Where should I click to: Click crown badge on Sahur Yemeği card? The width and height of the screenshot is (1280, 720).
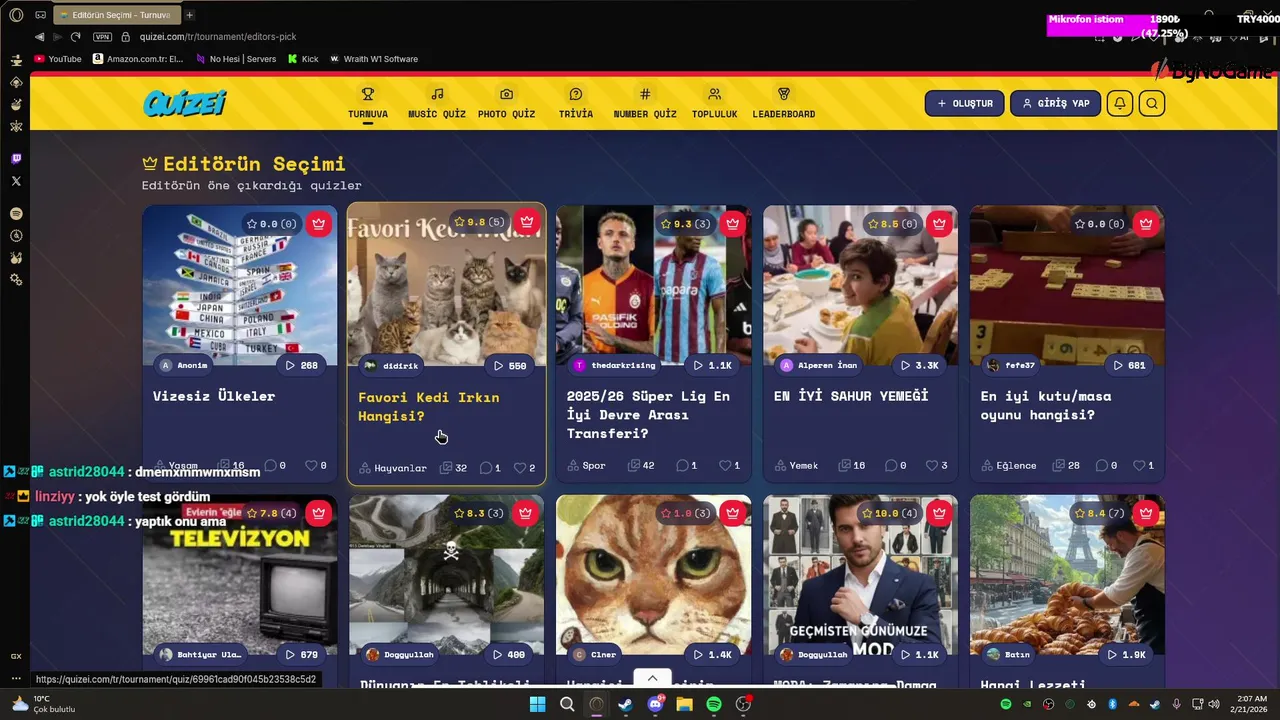pos(939,224)
